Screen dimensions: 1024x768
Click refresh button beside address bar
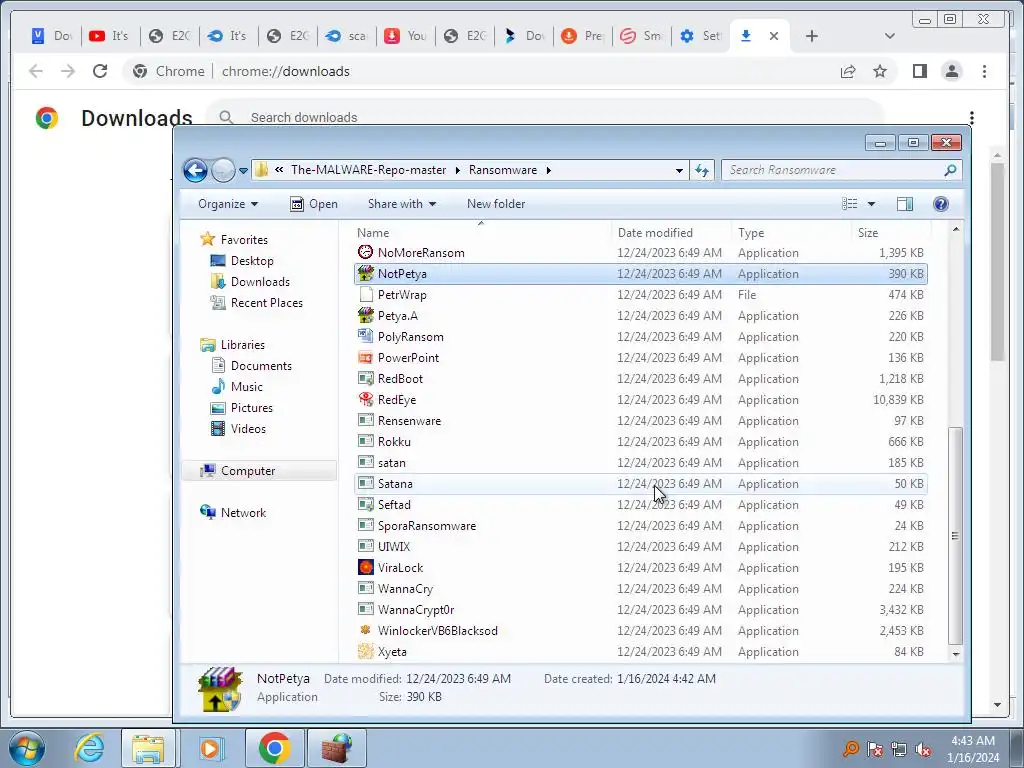tap(702, 170)
